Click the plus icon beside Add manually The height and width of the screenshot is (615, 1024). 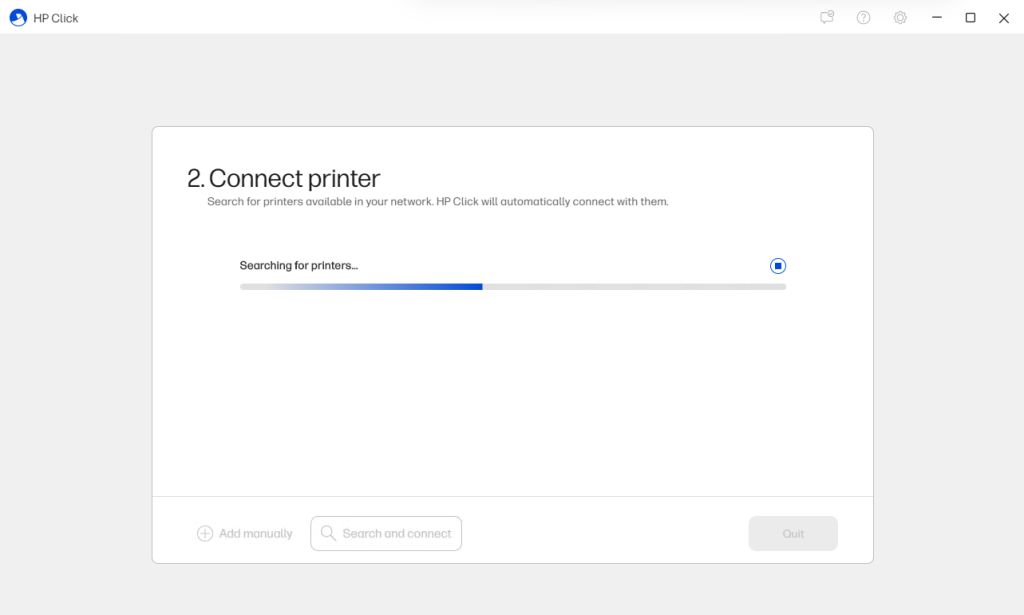click(x=204, y=533)
